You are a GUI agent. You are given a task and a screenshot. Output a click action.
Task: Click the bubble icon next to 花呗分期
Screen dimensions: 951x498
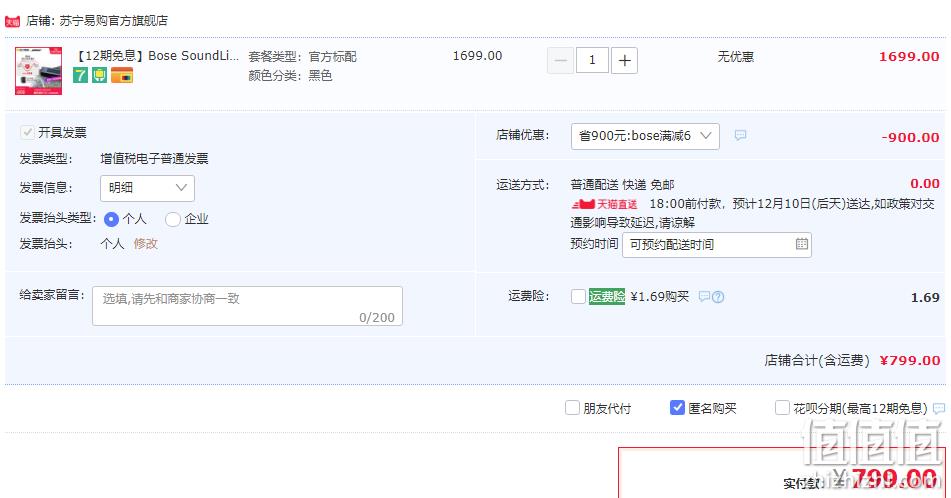pyautogui.click(x=939, y=408)
